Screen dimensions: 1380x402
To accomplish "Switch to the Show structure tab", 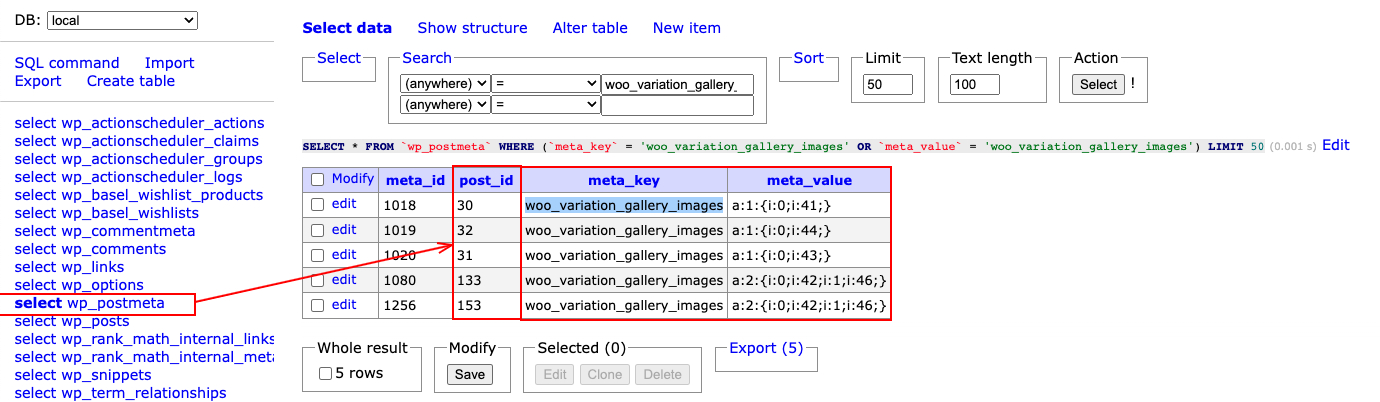I will (x=472, y=28).
